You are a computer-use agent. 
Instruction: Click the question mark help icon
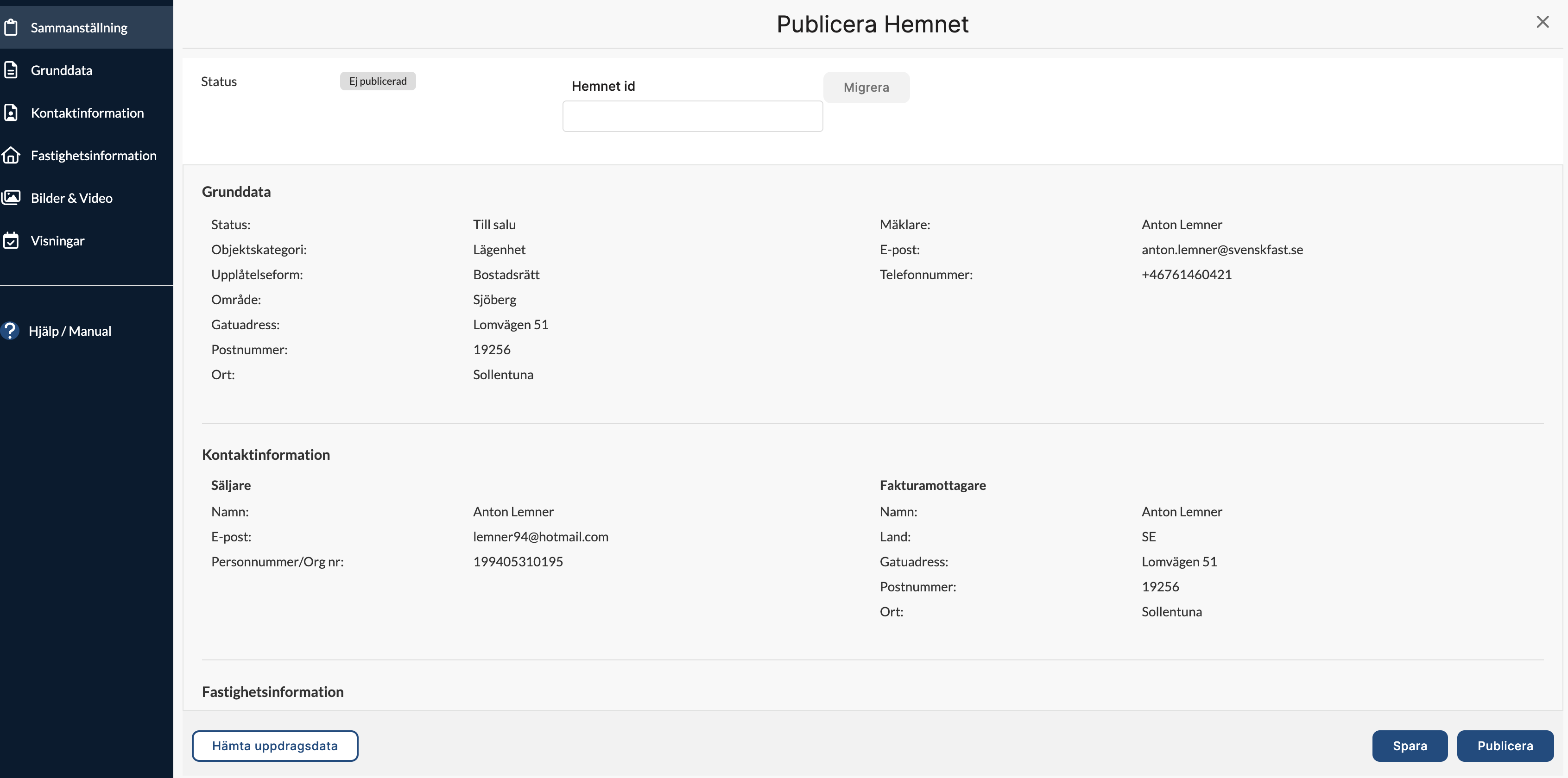[10, 330]
